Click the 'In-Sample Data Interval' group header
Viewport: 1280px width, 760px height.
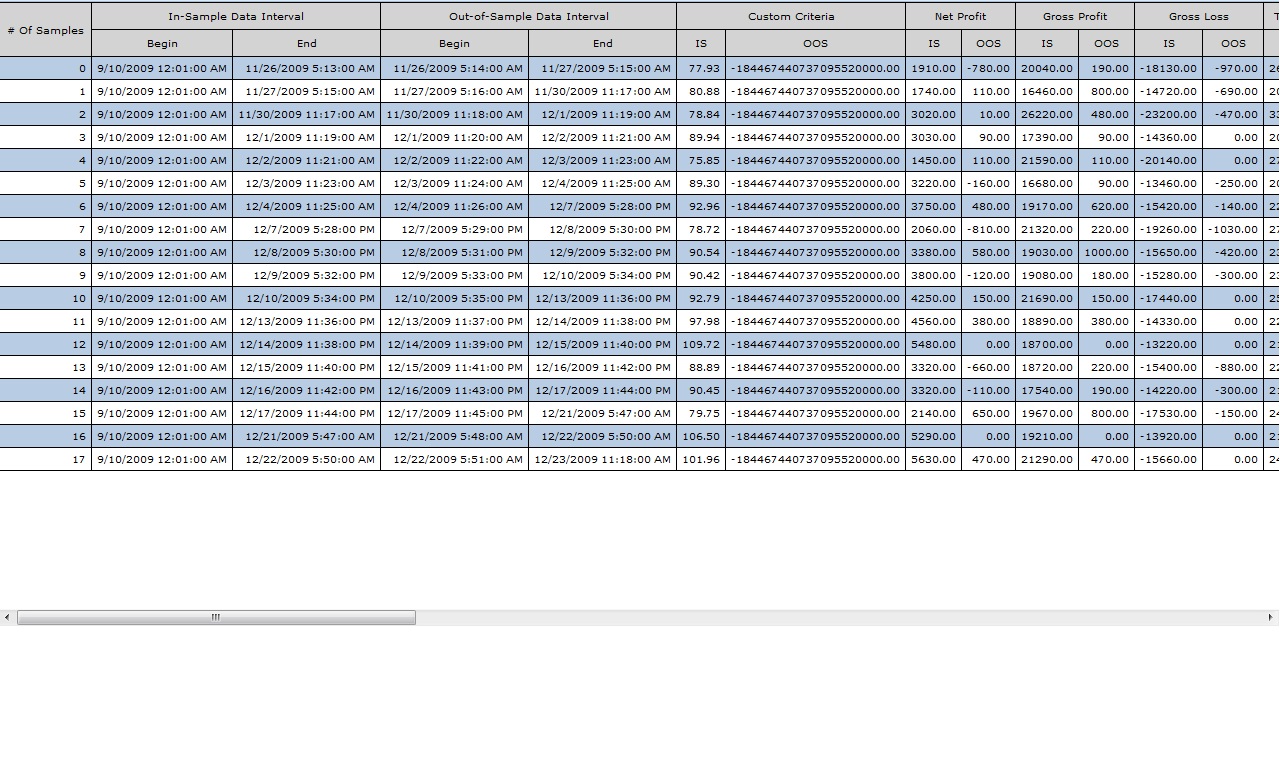(236, 16)
